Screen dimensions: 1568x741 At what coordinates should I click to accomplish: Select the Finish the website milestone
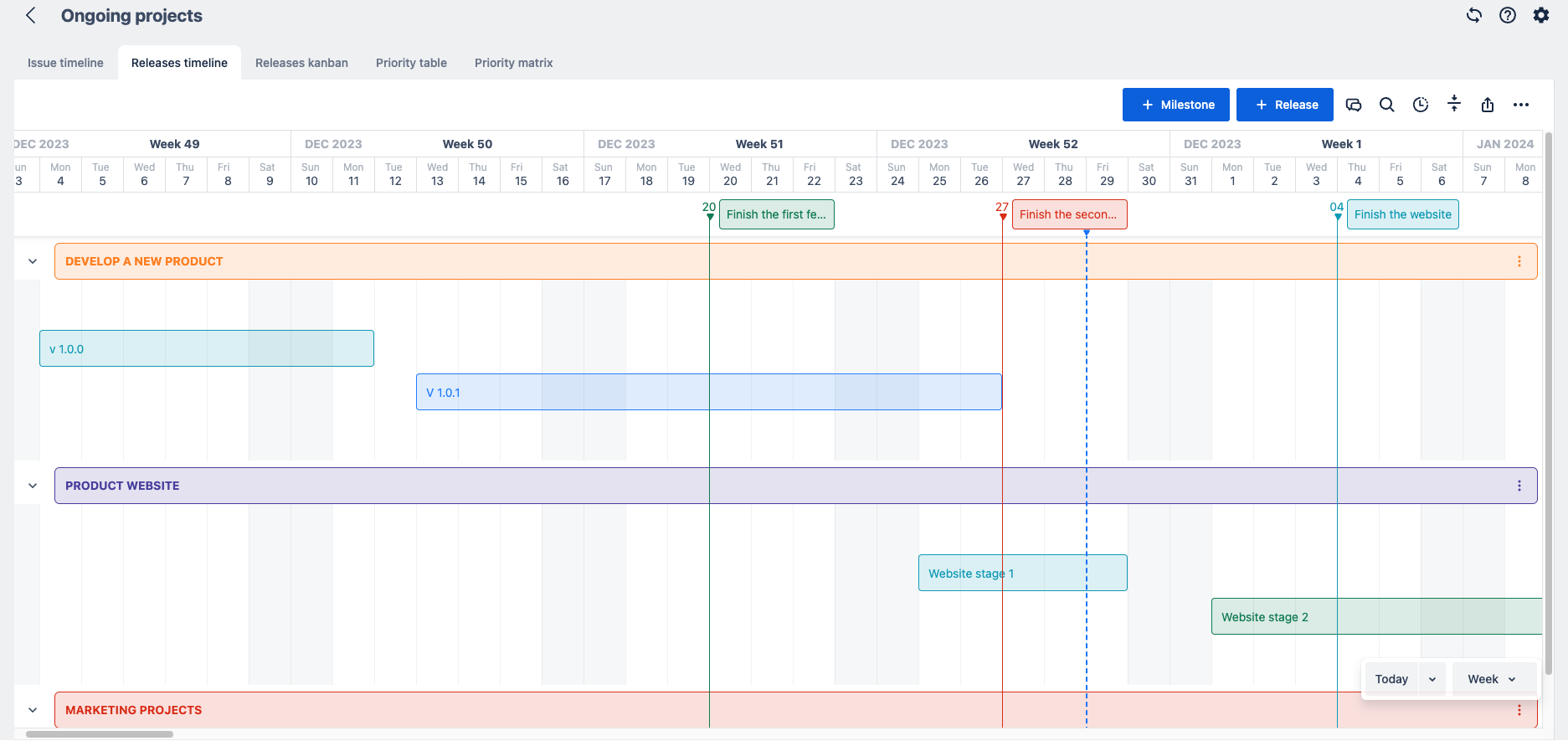(x=1402, y=214)
